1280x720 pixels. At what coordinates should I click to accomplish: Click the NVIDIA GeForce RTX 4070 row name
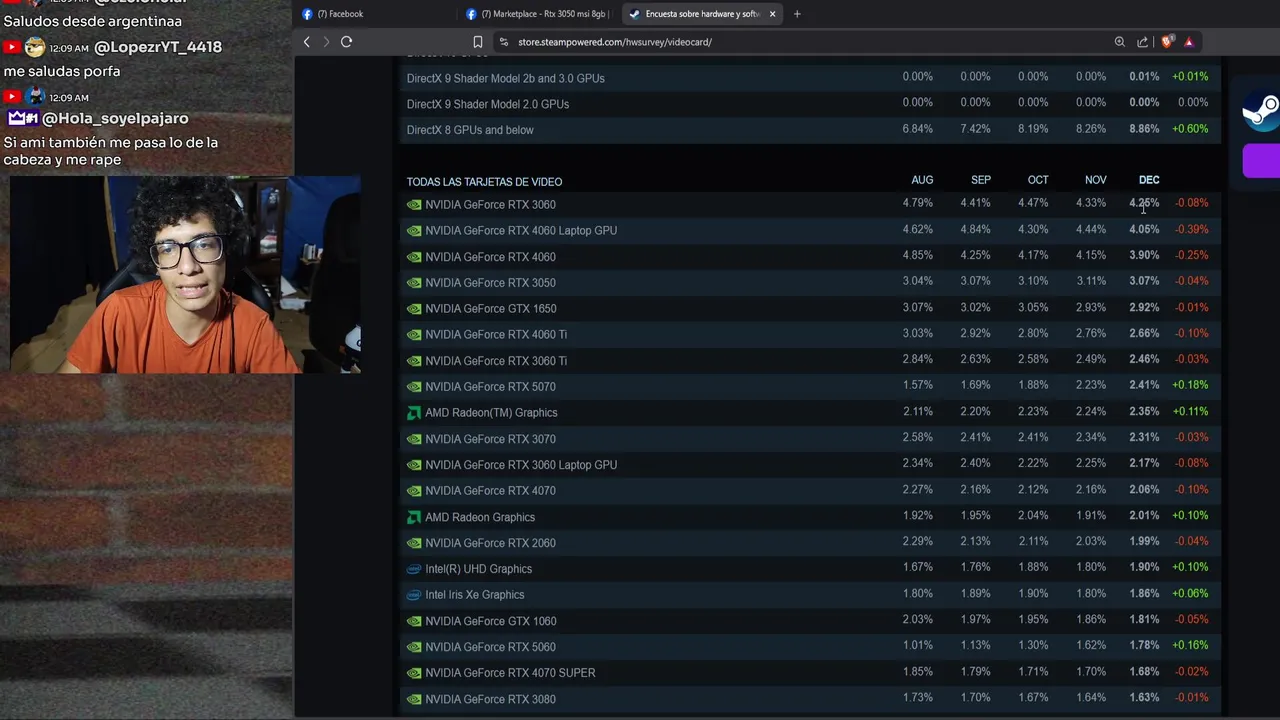(490, 491)
